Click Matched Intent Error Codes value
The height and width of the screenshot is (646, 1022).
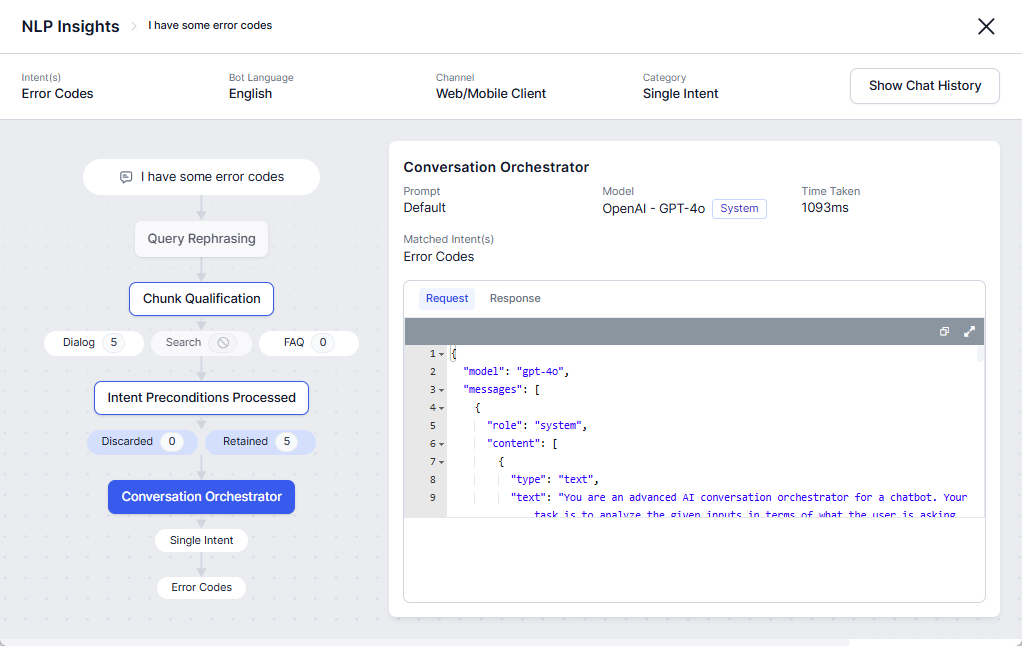439,257
